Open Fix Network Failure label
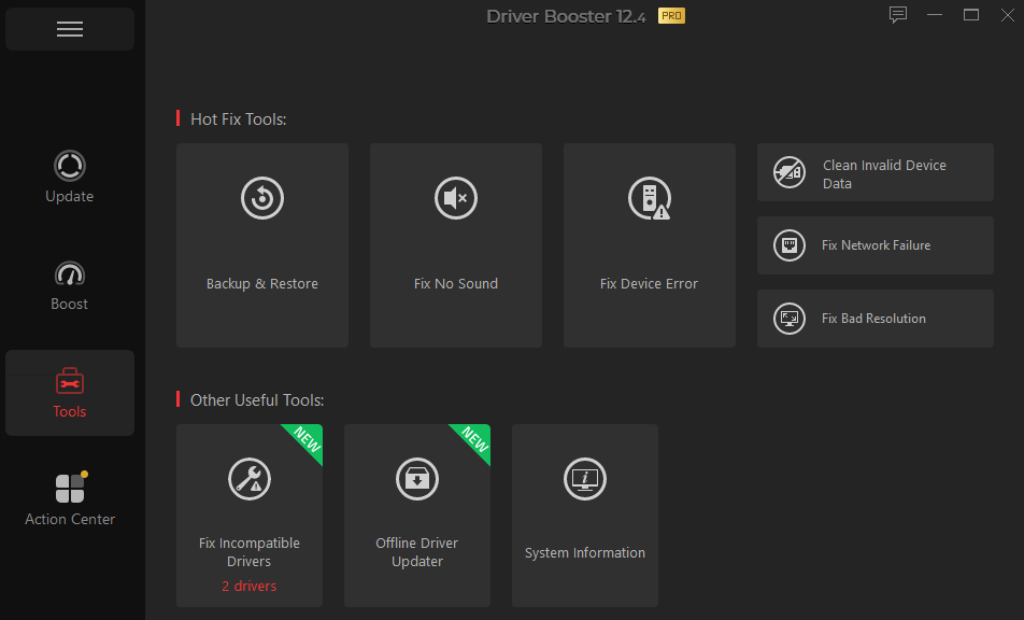This screenshot has width=1024, height=620. point(876,245)
